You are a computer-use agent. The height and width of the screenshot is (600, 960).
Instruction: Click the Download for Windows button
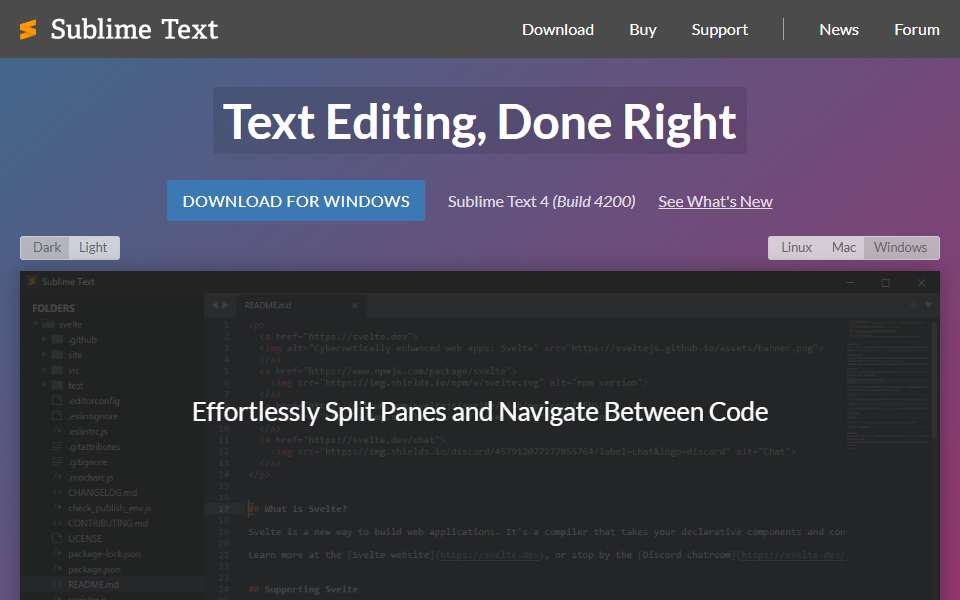pyautogui.click(x=296, y=201)
